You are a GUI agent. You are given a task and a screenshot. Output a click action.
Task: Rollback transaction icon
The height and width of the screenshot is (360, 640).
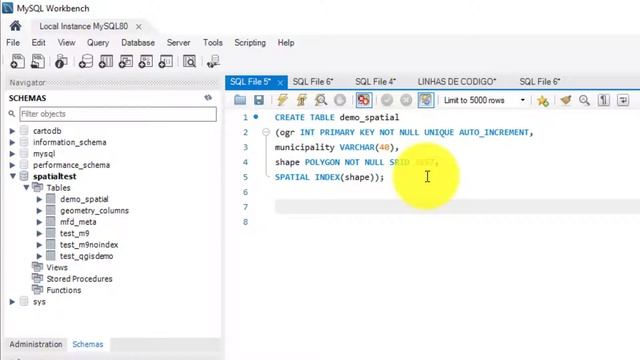tap(406, 100)
